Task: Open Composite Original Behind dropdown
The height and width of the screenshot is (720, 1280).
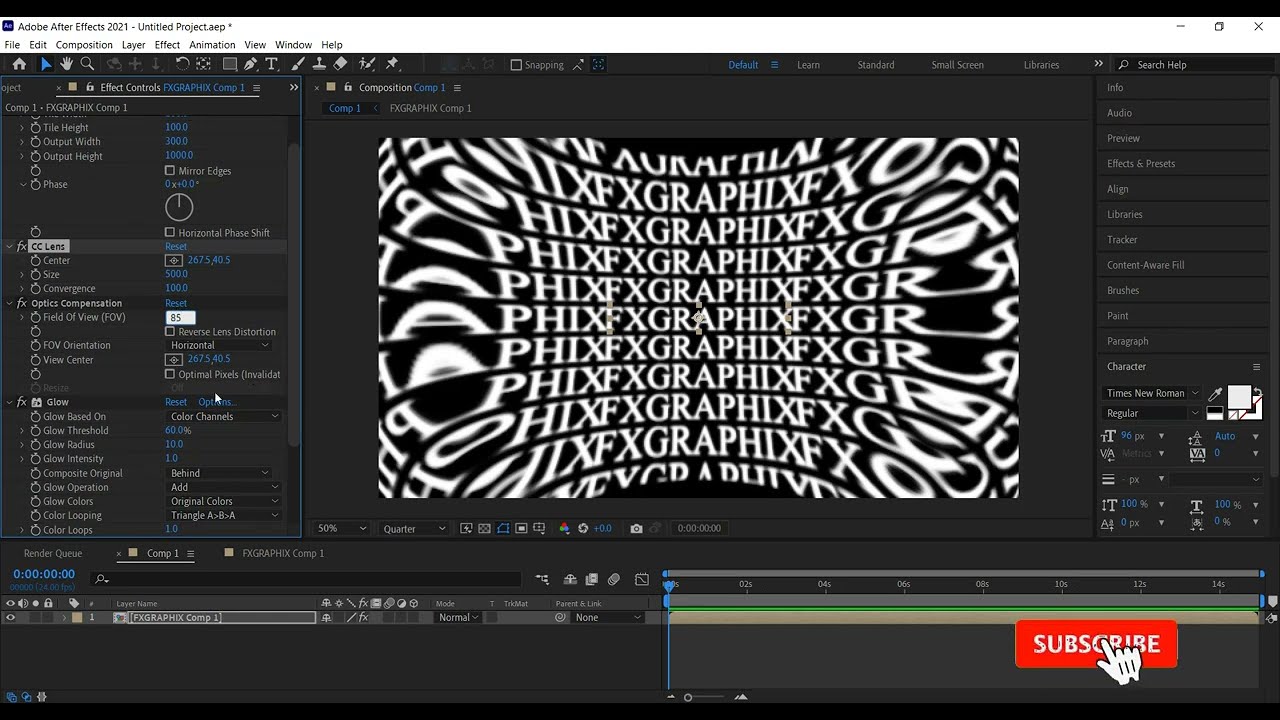Action: tap(219, 473)
